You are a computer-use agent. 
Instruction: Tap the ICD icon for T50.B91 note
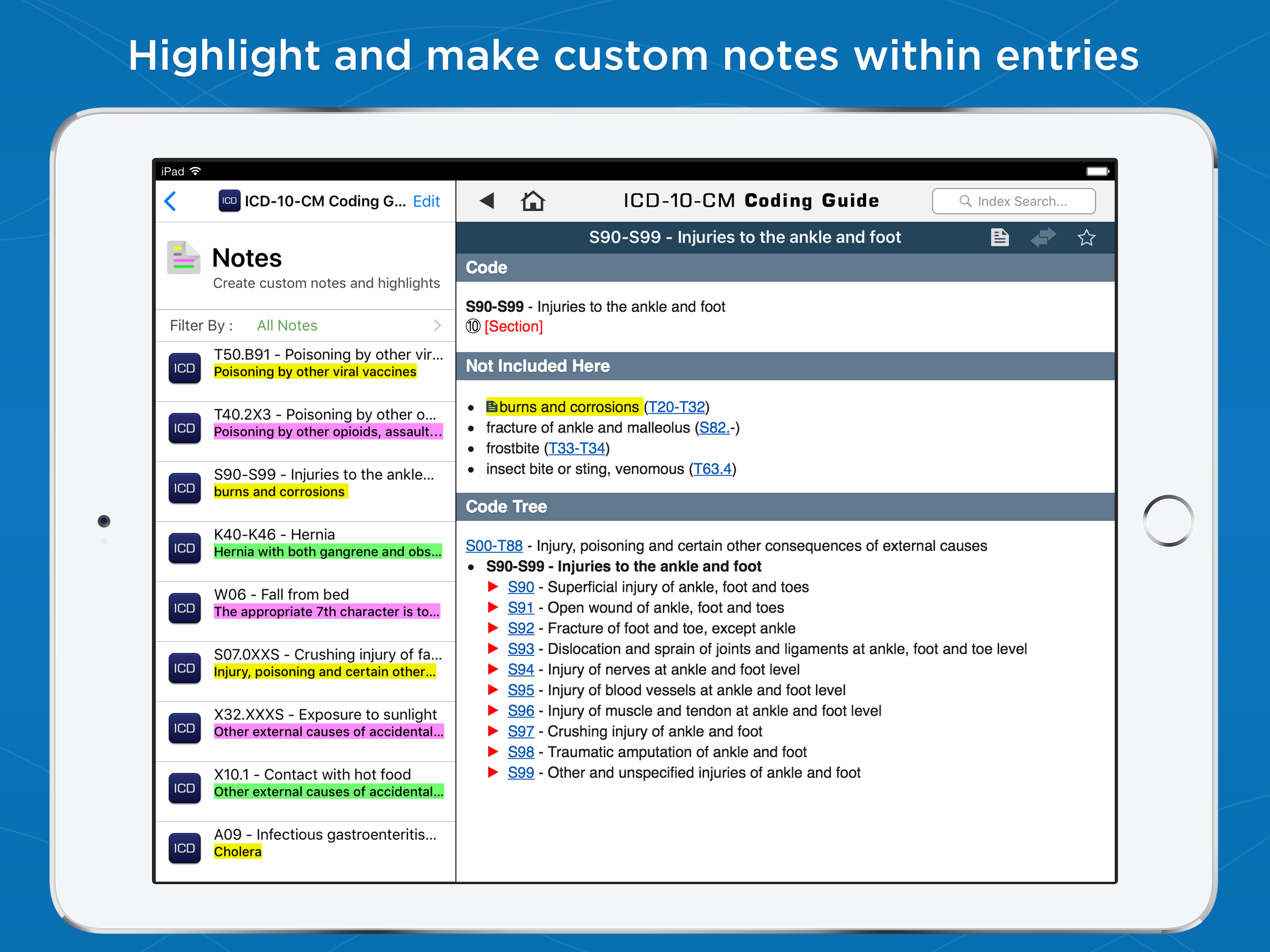184,368
